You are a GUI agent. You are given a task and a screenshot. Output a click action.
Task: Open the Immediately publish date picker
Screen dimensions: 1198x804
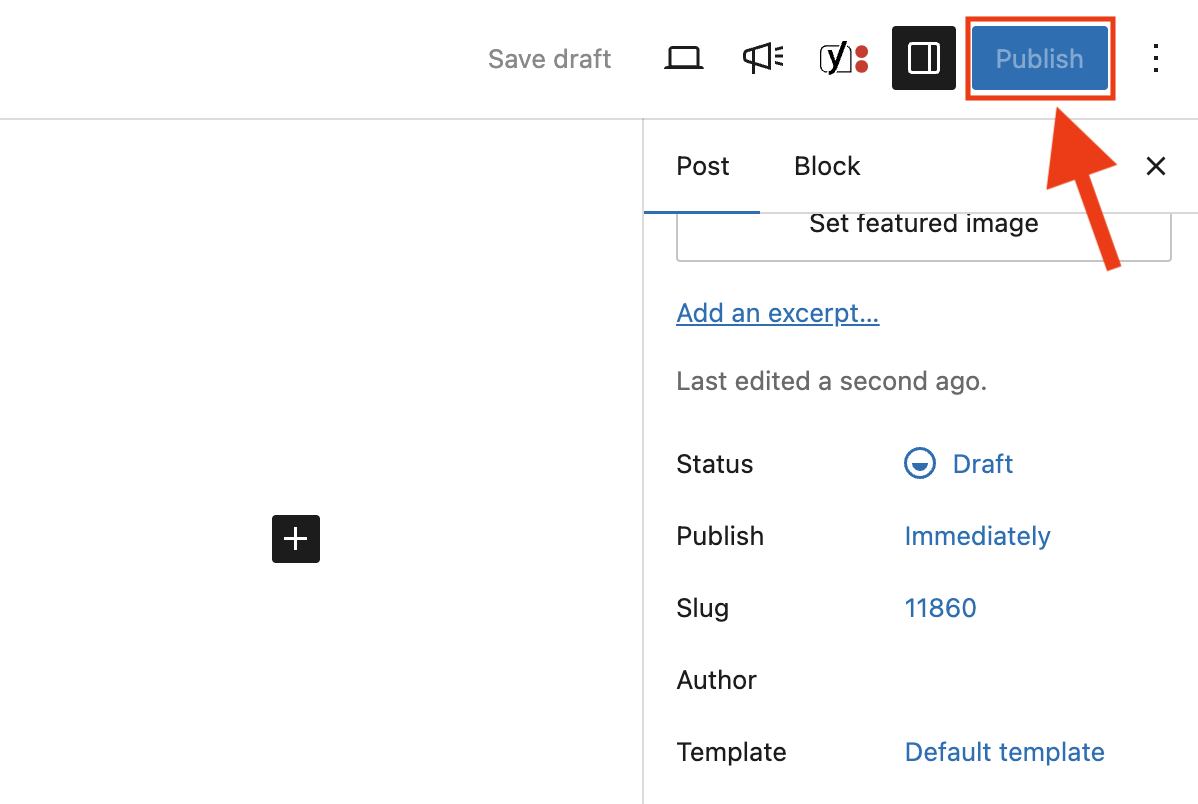(977, 536)
